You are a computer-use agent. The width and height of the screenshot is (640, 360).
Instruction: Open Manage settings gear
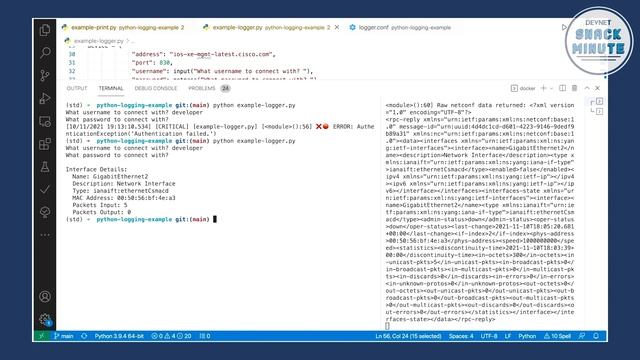tap(45, 320)
